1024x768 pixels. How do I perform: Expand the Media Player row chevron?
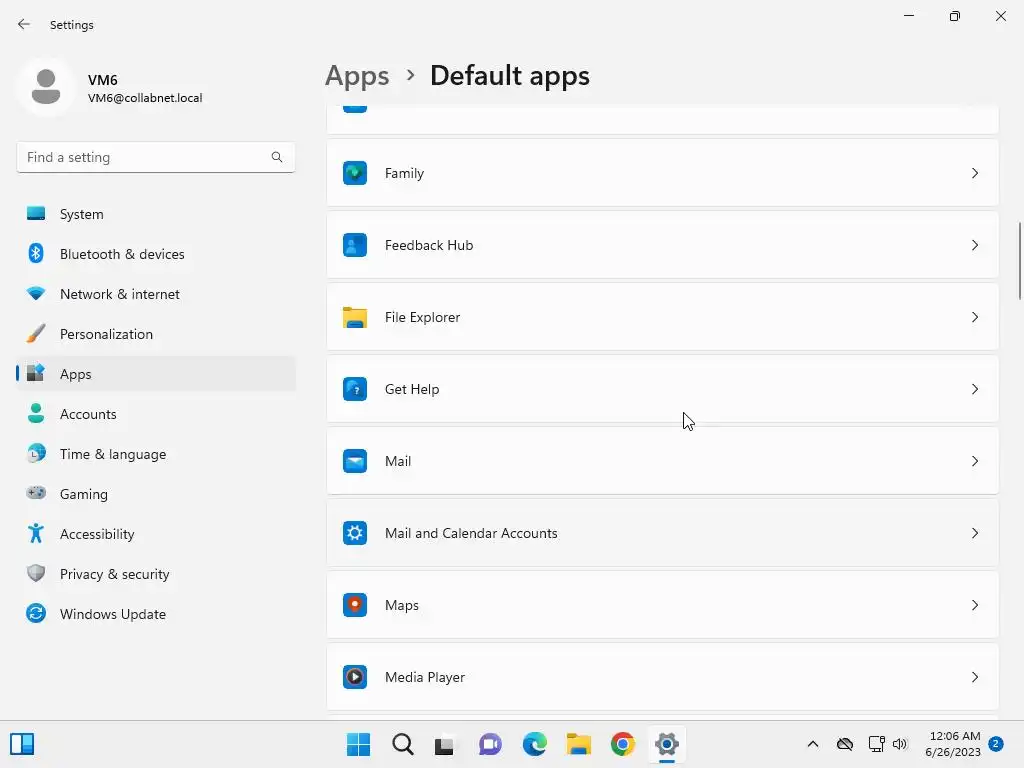coord(974,677)
